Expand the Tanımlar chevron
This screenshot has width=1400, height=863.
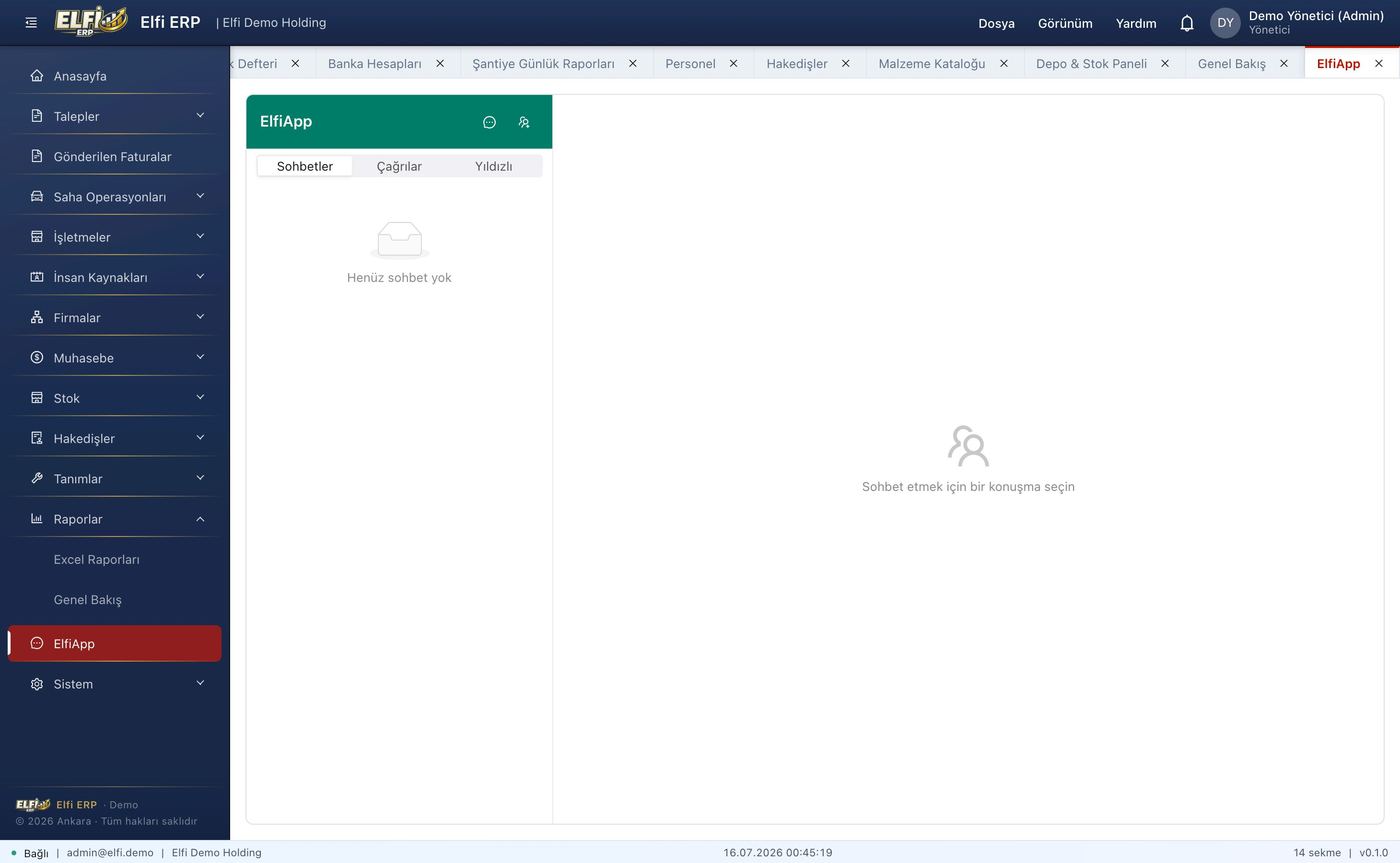click(x=200, y=478)
